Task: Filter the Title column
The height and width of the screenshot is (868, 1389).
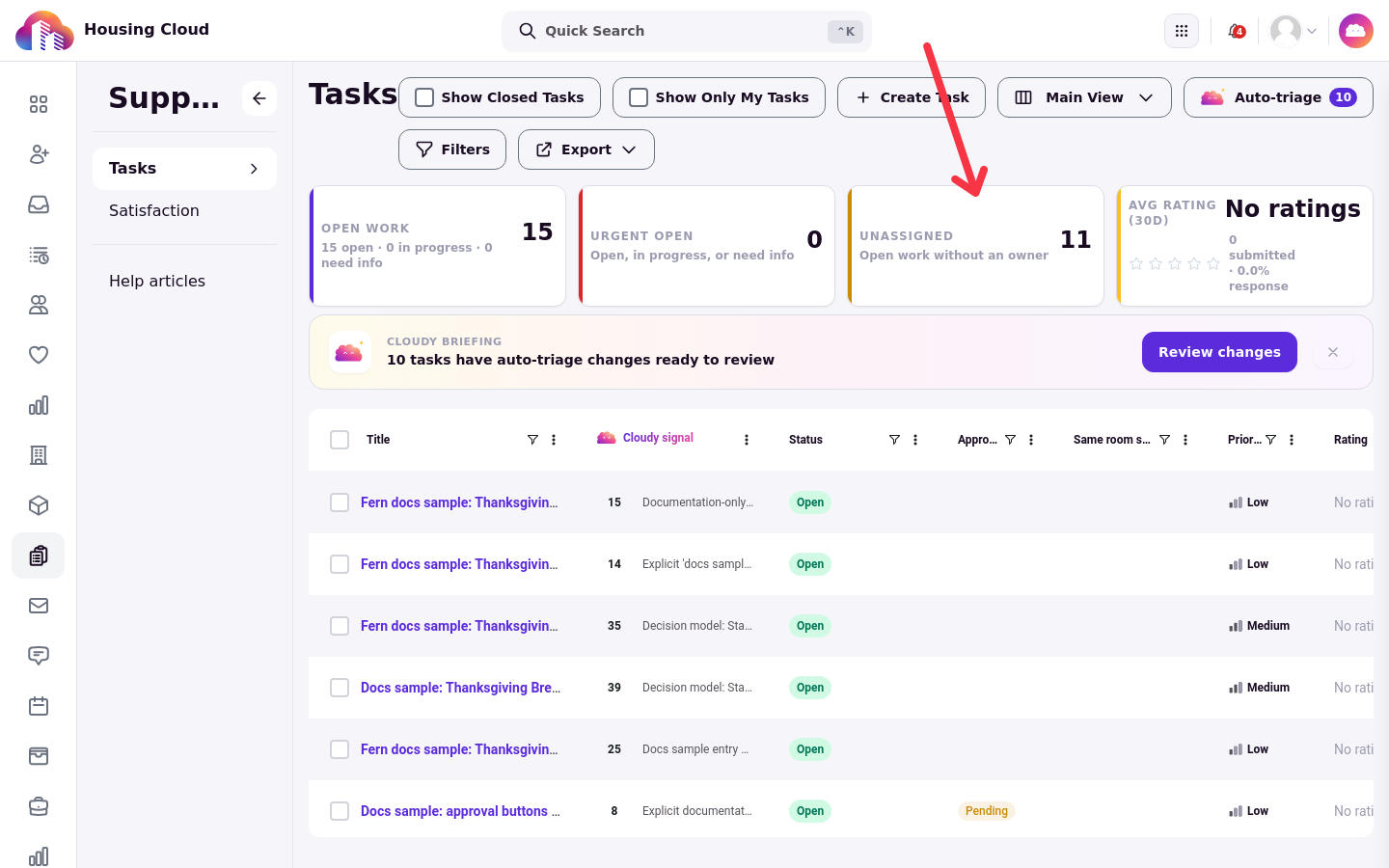Action: [x=532, y=440]
